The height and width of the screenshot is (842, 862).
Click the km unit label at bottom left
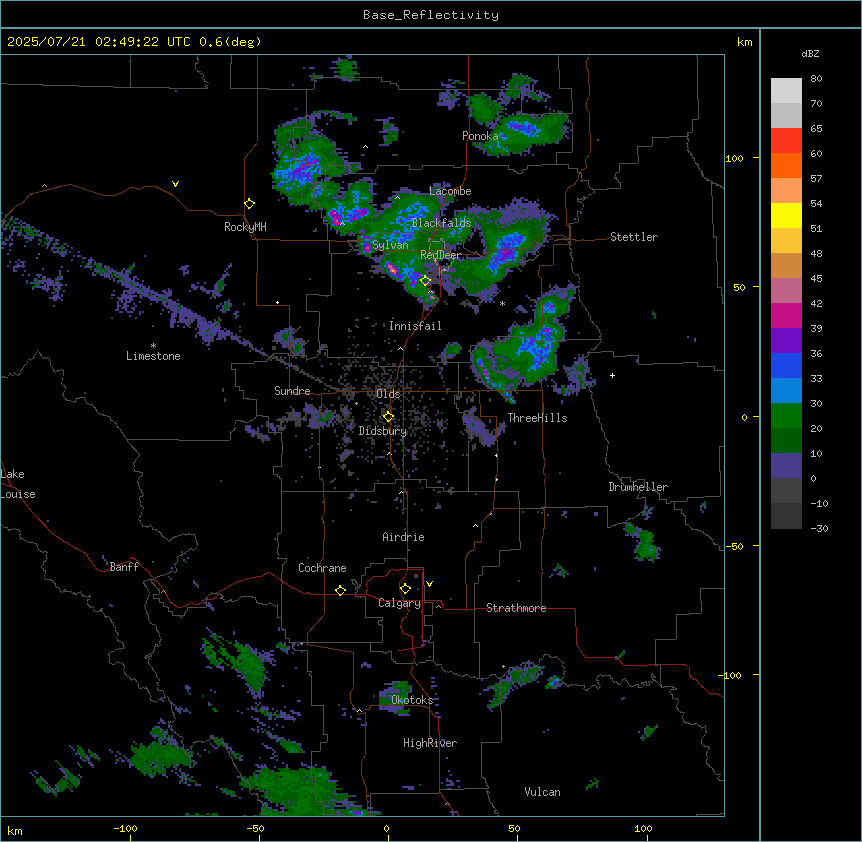15,830
